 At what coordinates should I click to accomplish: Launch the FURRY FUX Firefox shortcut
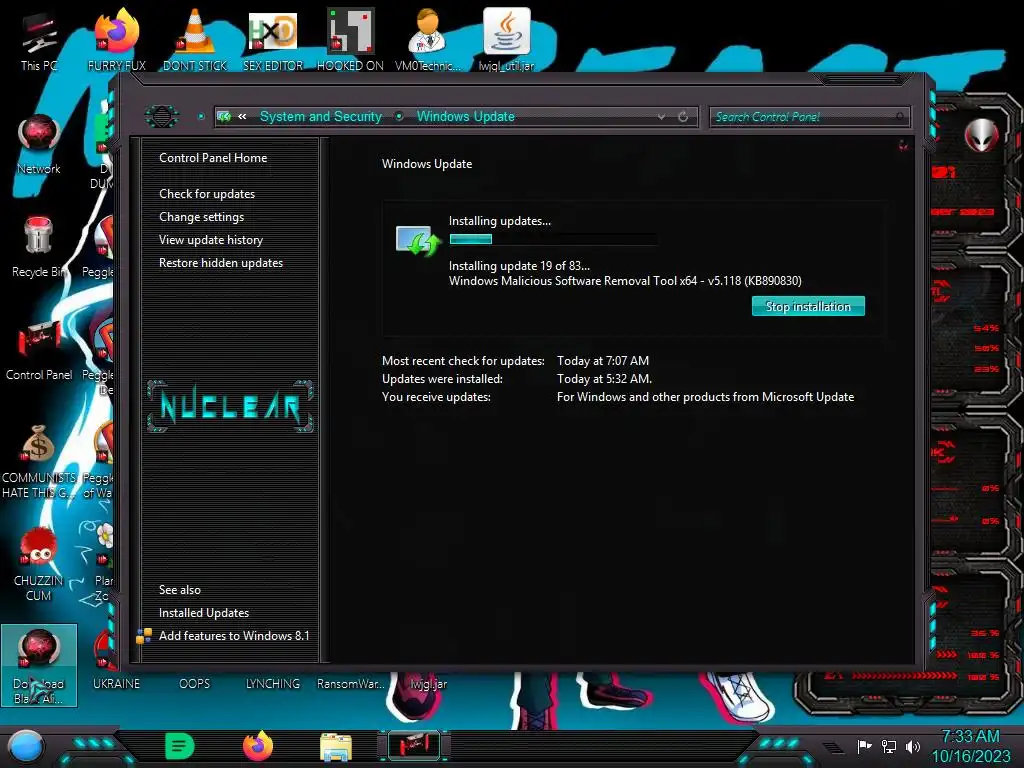tap(117, 40)
